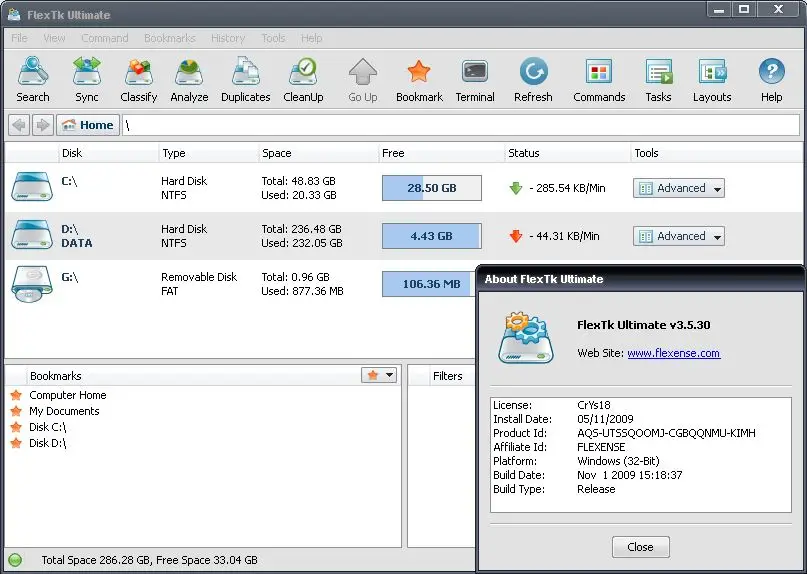Image resolution: width=807 pixels, height=574 pixels.
Task: Select the Product Id value text
Action: point(666,433)
